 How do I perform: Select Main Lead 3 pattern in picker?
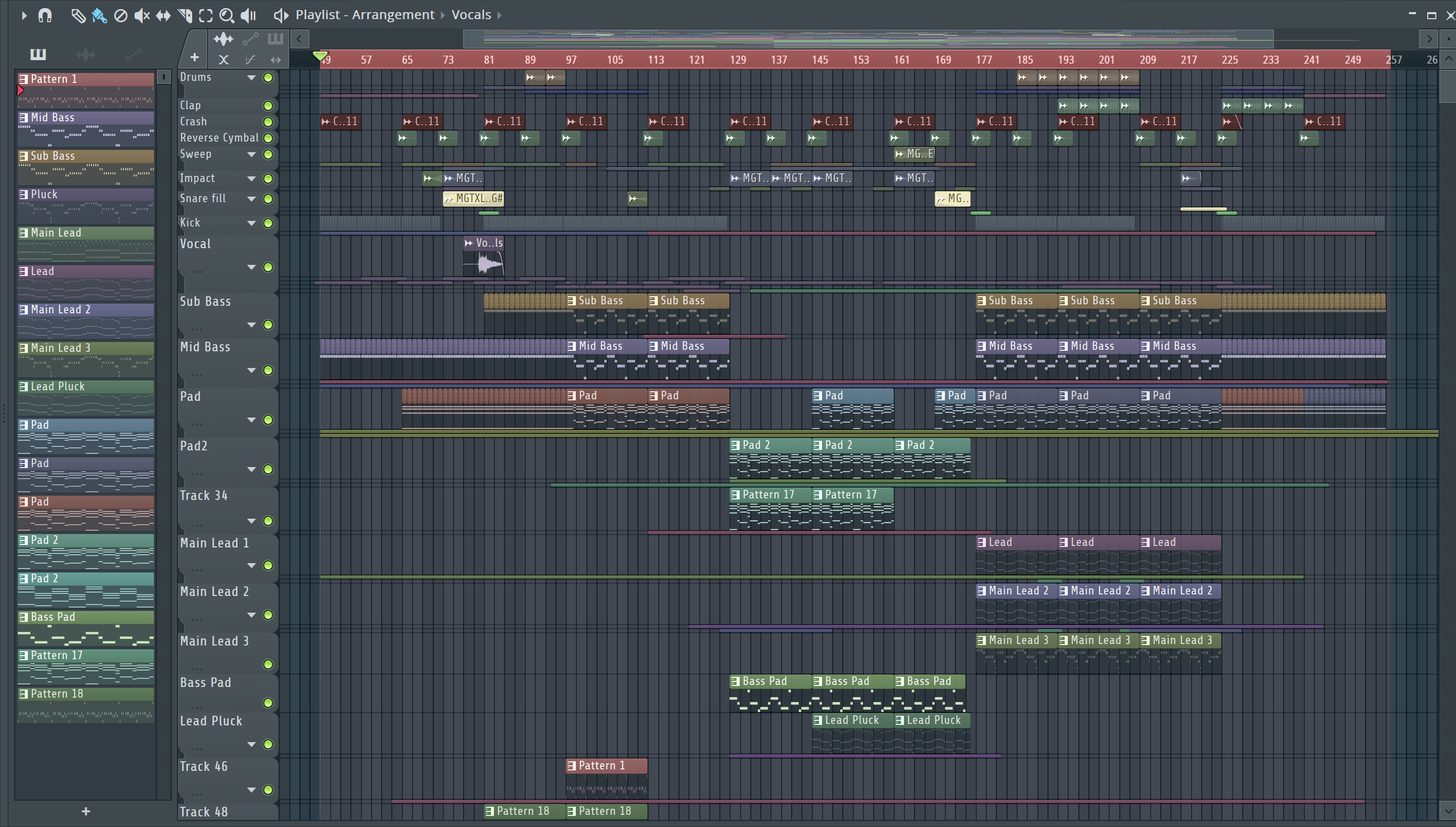coord(86,359)
